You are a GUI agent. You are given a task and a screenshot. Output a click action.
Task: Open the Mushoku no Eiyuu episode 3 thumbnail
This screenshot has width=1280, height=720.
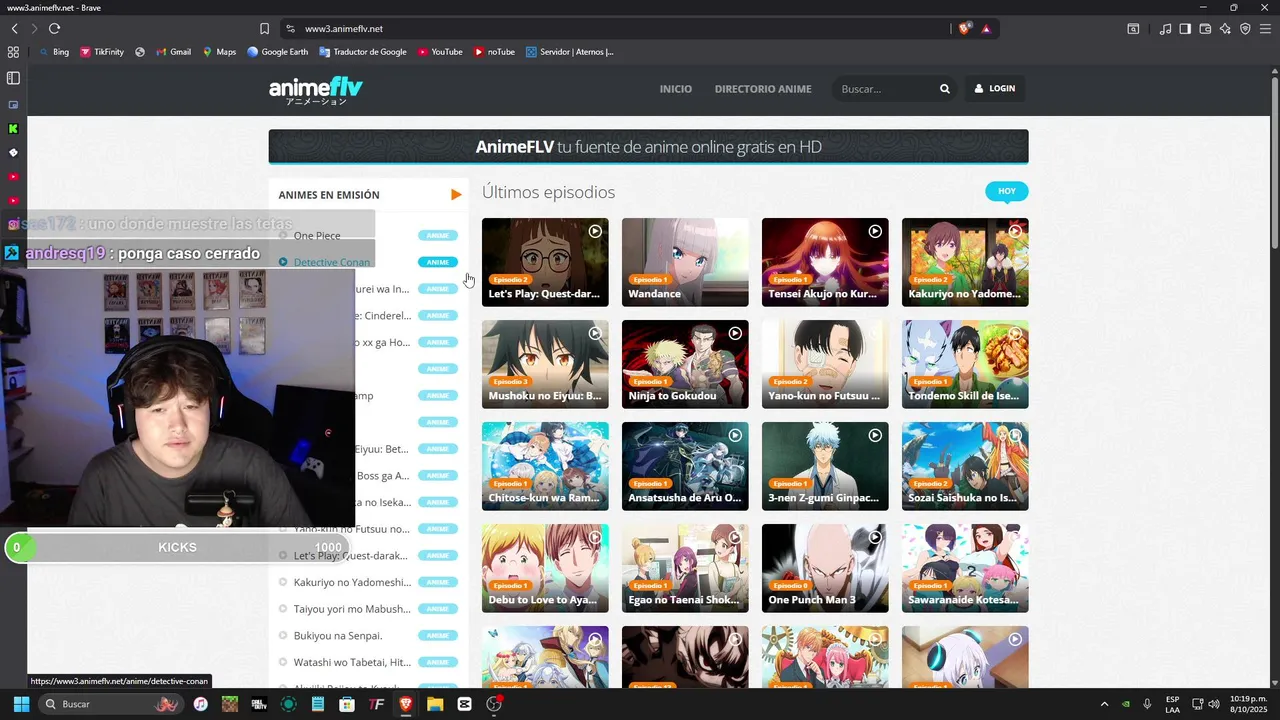tap(545, 364)
